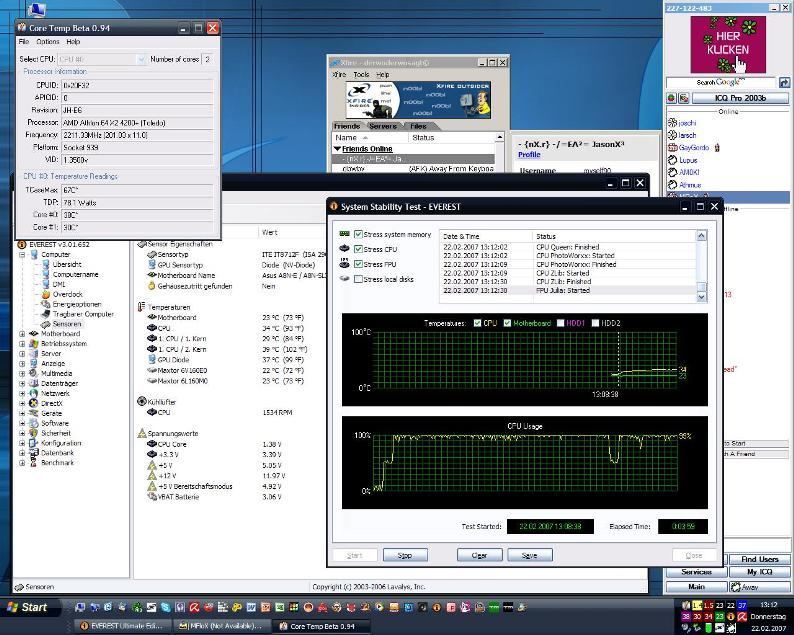Open Profile link in Xfire info pane

(x=529, y=154)
